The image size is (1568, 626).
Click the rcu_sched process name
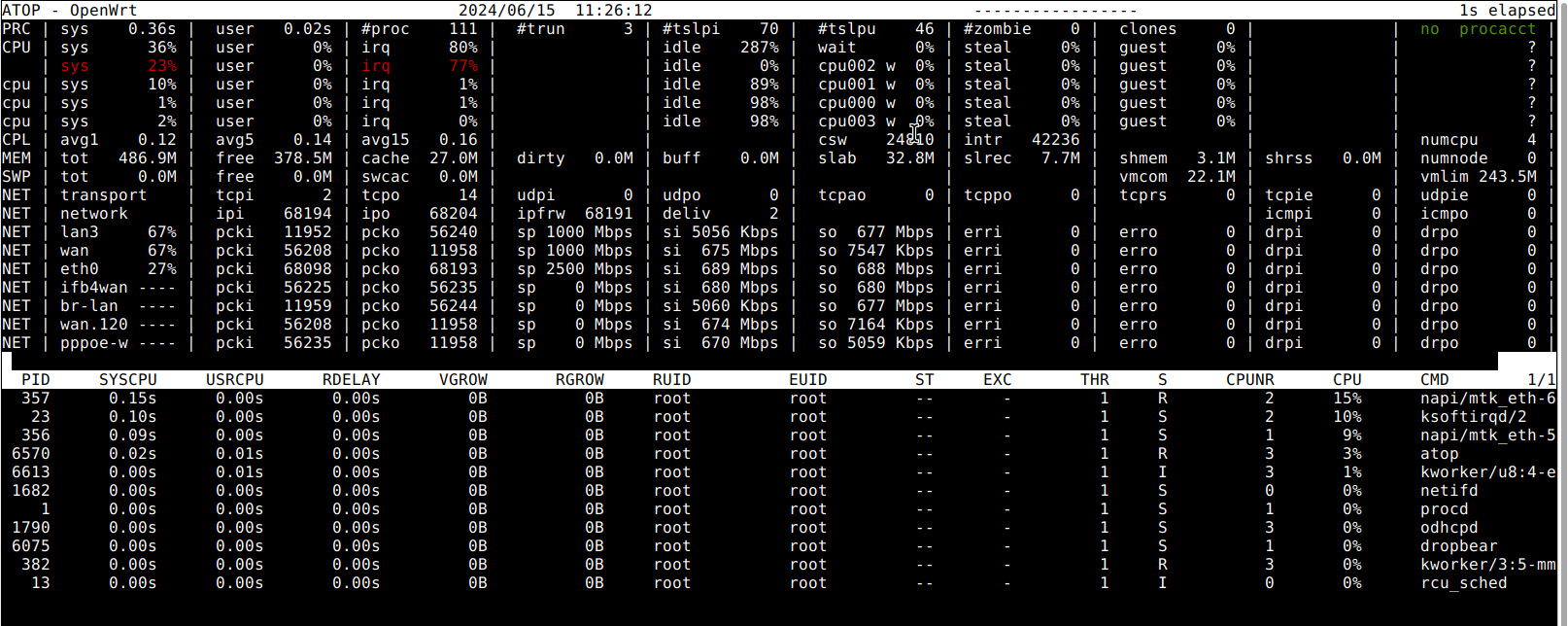[x=1464, y=583]
